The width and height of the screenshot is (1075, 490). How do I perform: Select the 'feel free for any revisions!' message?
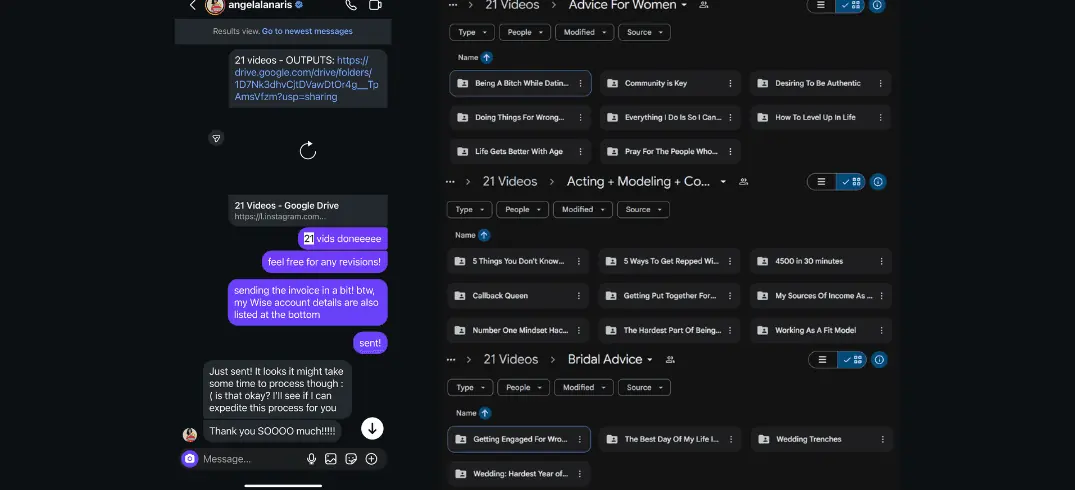[x=324, y=262]
